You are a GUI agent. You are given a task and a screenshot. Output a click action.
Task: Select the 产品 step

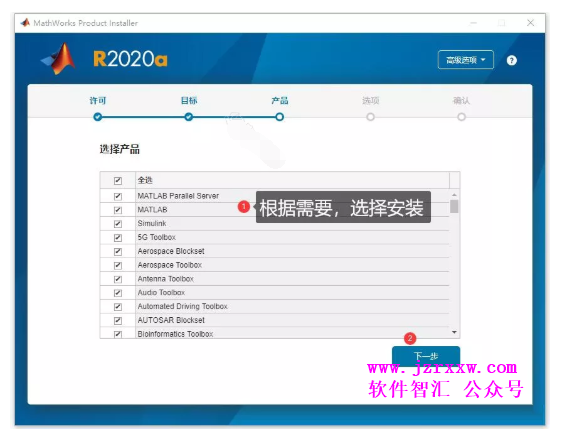280,117
